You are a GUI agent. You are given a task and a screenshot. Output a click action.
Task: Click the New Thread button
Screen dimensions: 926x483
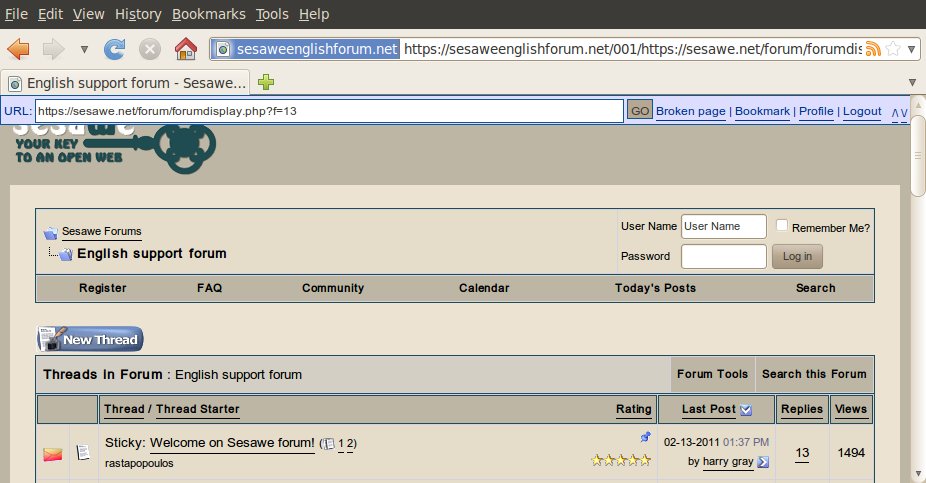90,339
